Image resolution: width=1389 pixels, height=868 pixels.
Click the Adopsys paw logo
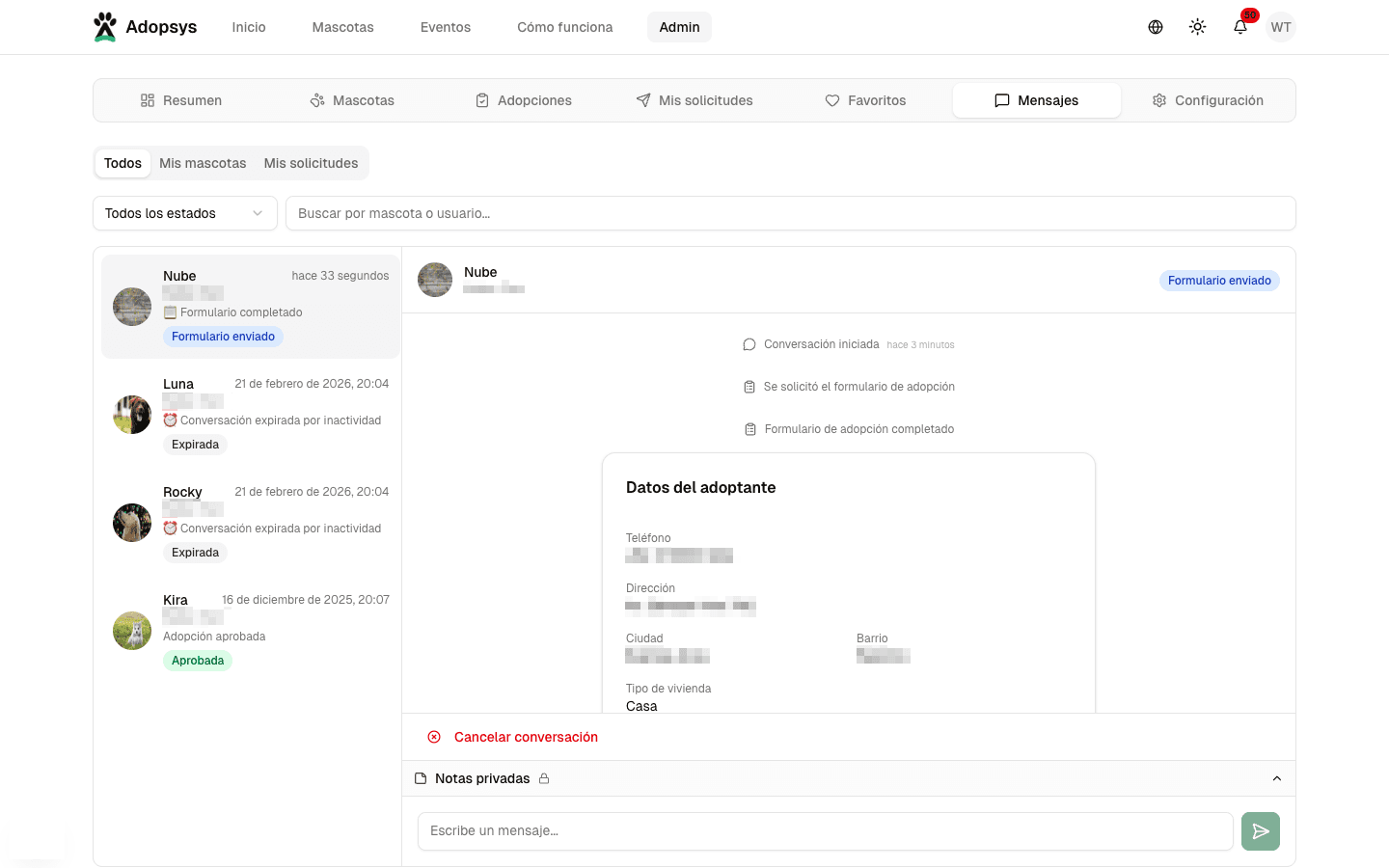(x=104, y=27)
